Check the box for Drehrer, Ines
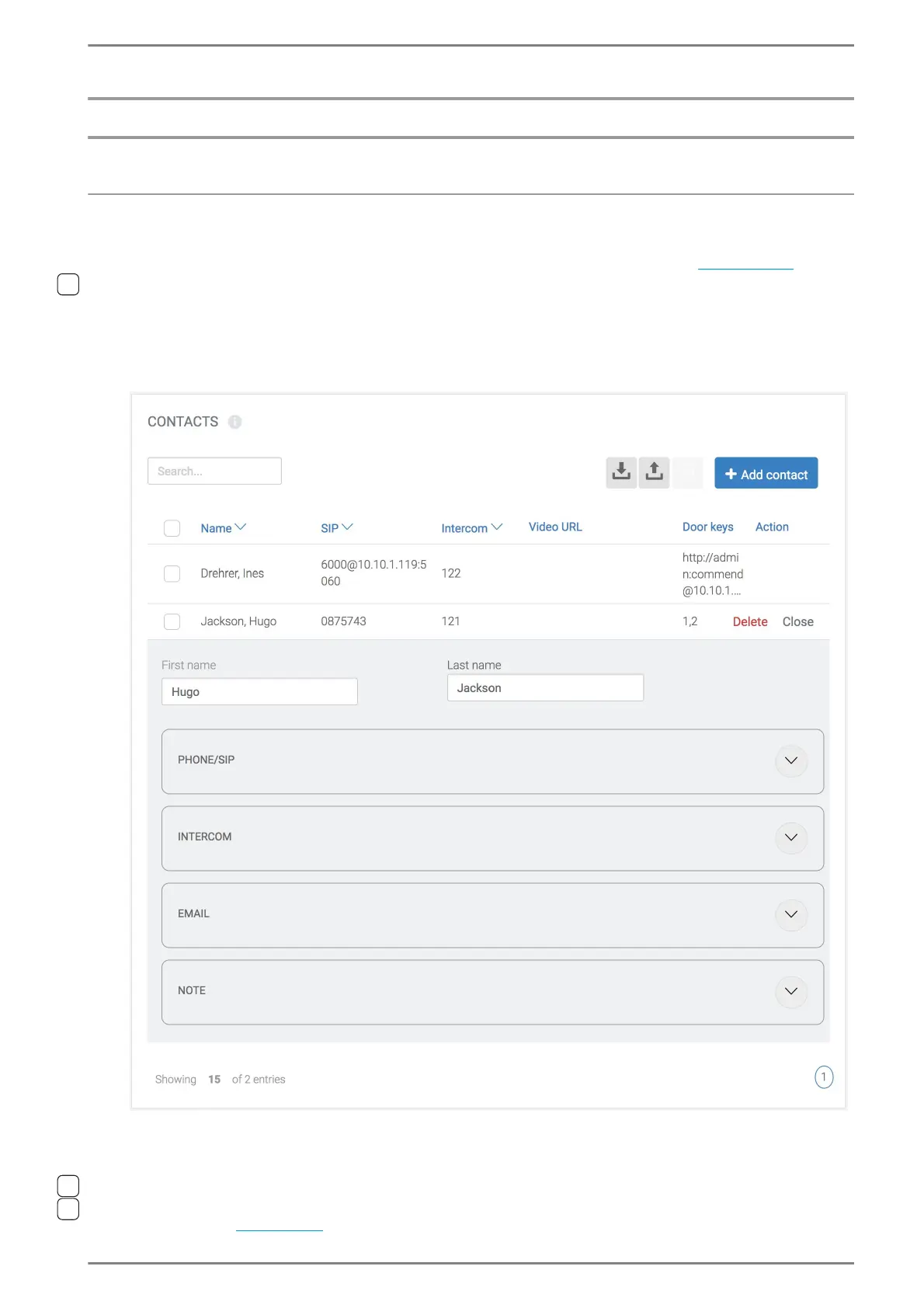Screen dimensions: 924x1308 (x=172, y=573)
